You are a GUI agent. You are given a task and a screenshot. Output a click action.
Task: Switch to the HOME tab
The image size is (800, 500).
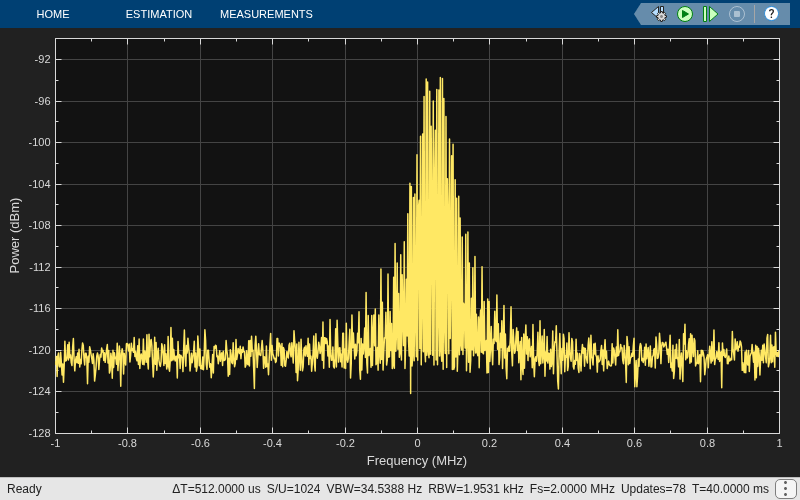pyautogui.click(x=53, y=14)
